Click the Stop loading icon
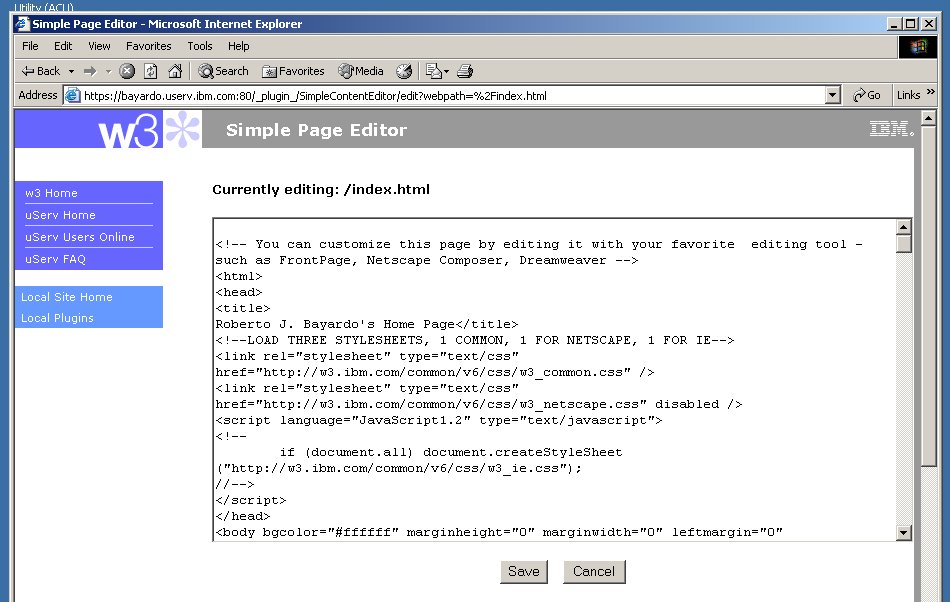 [x=127, y=71]
